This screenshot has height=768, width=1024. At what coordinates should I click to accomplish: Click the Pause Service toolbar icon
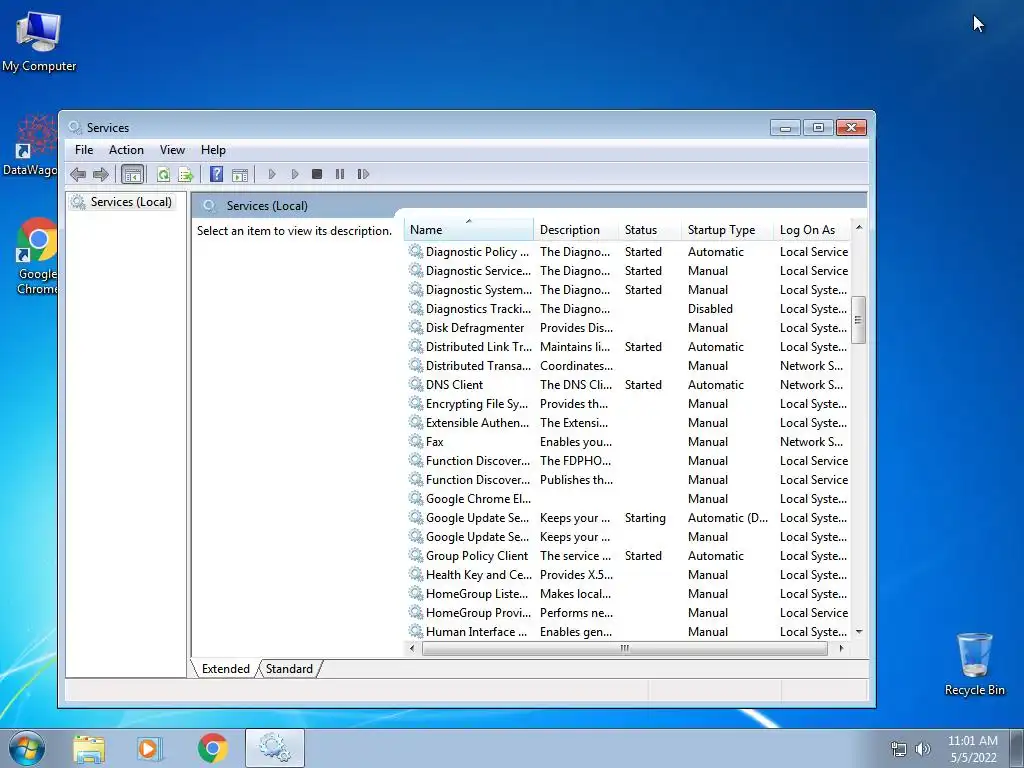click(340, 174)
